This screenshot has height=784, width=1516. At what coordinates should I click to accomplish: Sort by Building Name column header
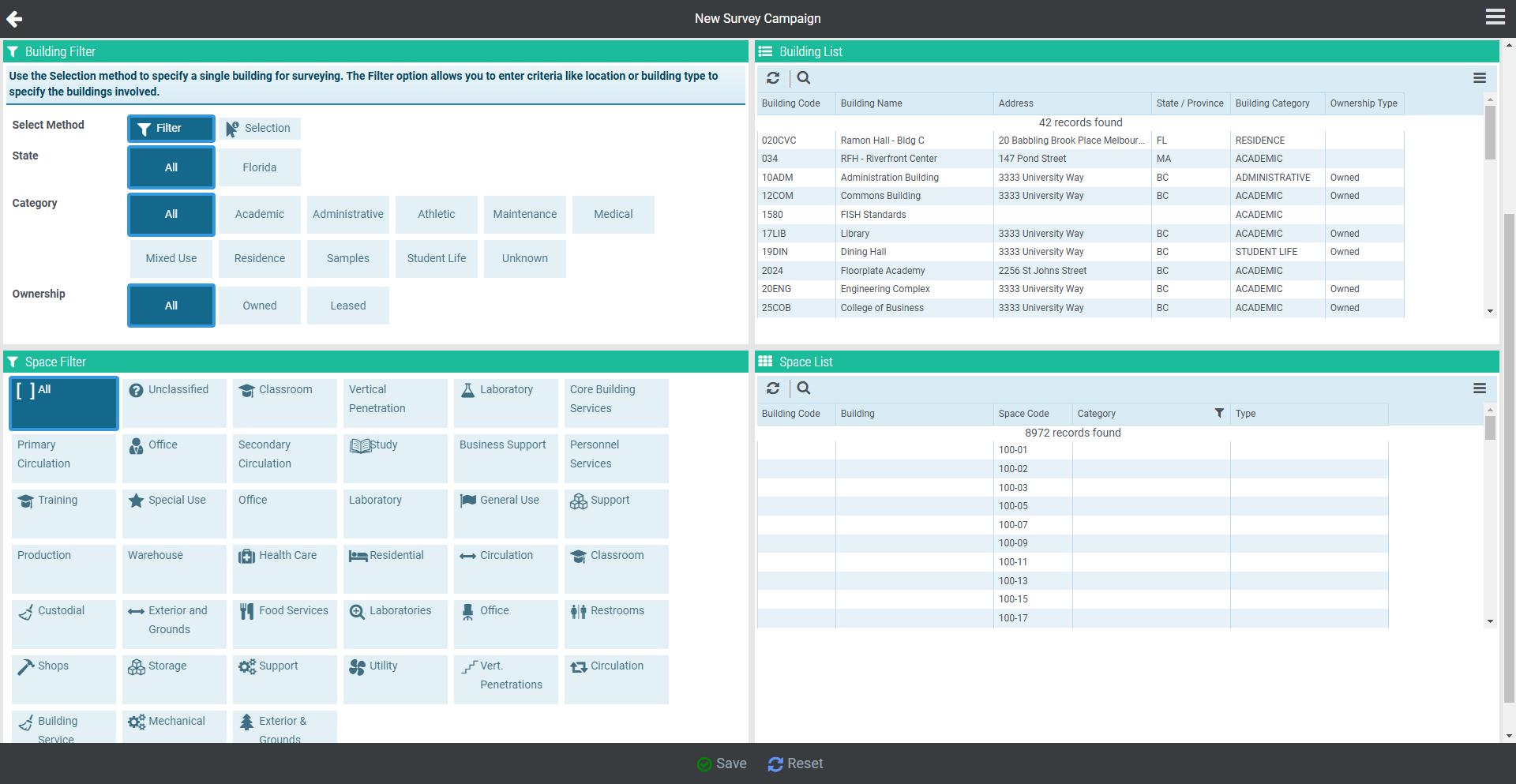pyautogui.click(x=914, y=103)
